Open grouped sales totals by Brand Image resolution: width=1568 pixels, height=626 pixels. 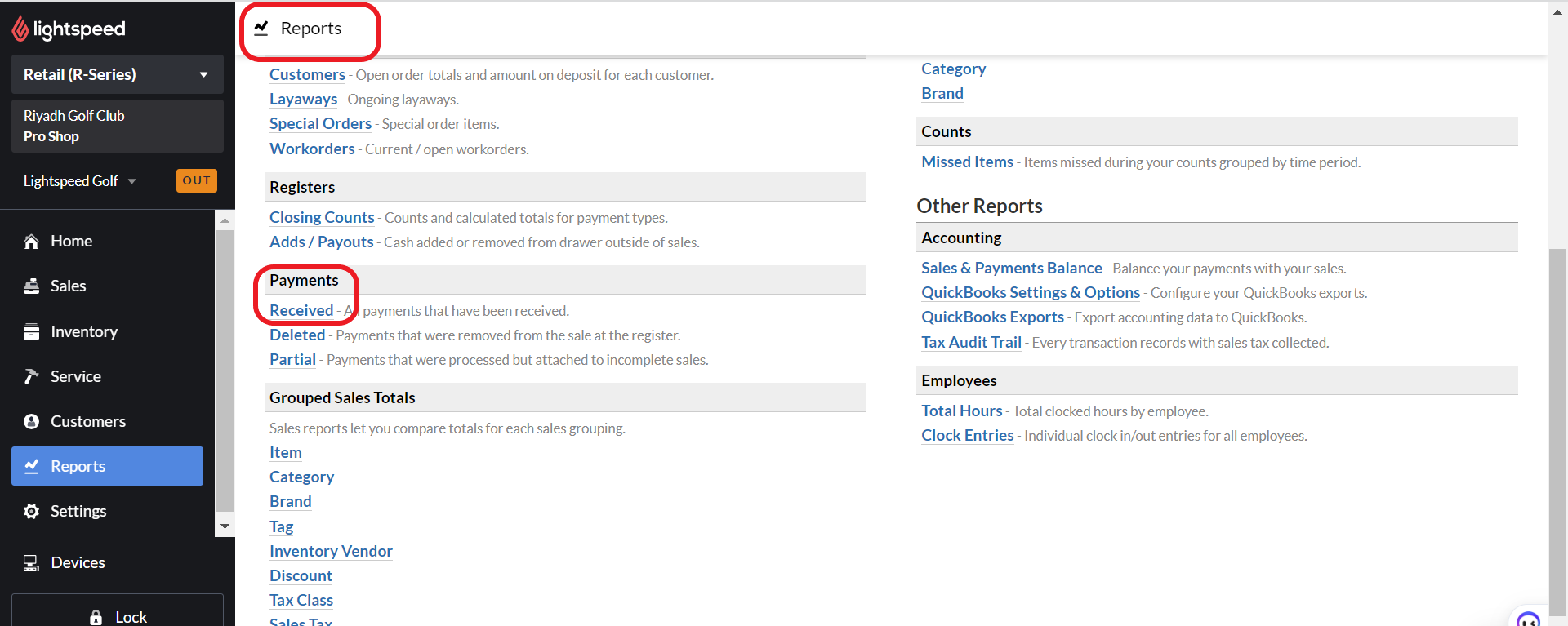(x=290, y=501)
